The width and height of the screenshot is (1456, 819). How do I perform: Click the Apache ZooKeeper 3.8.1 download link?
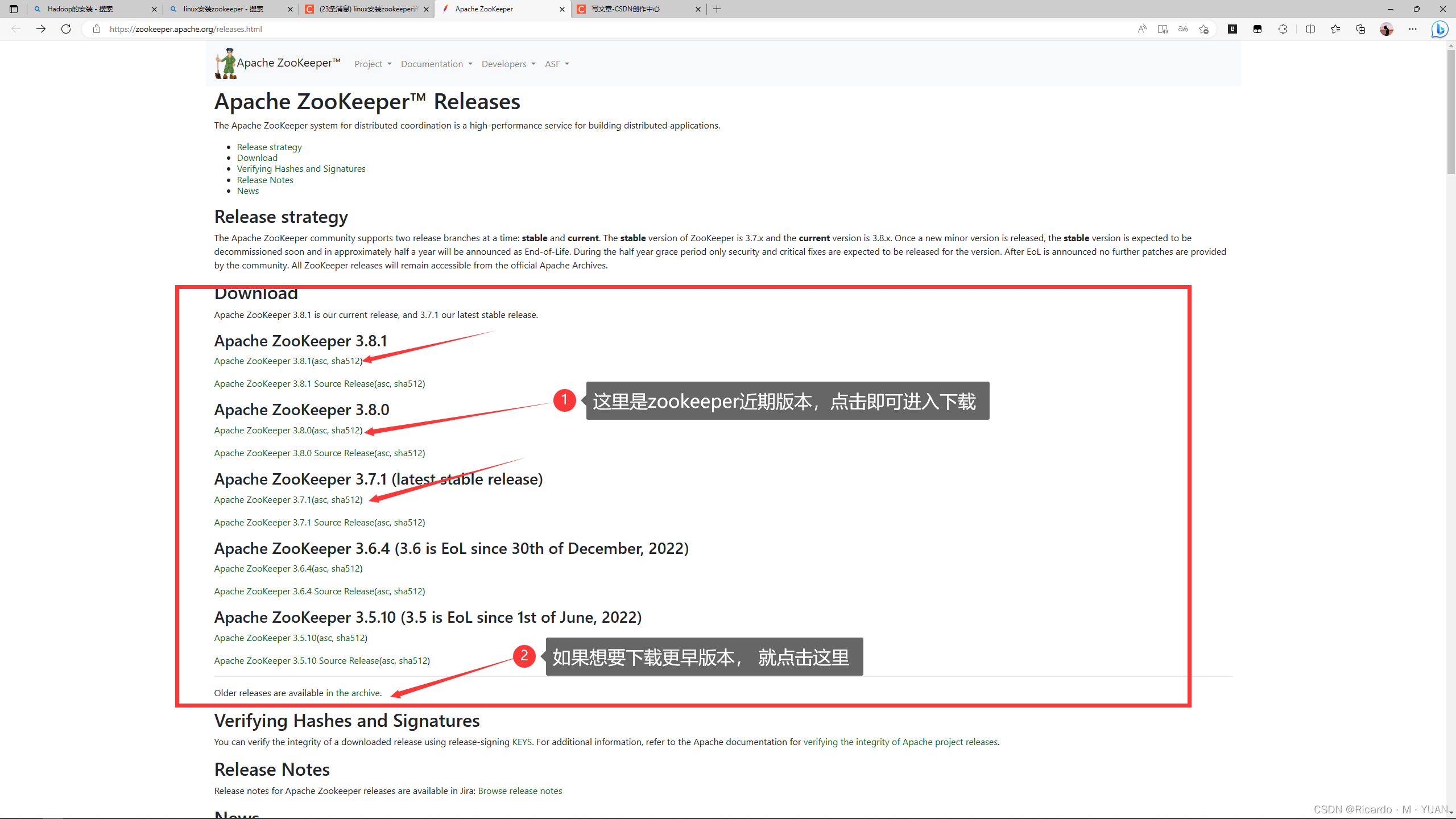tap(262, 361)
